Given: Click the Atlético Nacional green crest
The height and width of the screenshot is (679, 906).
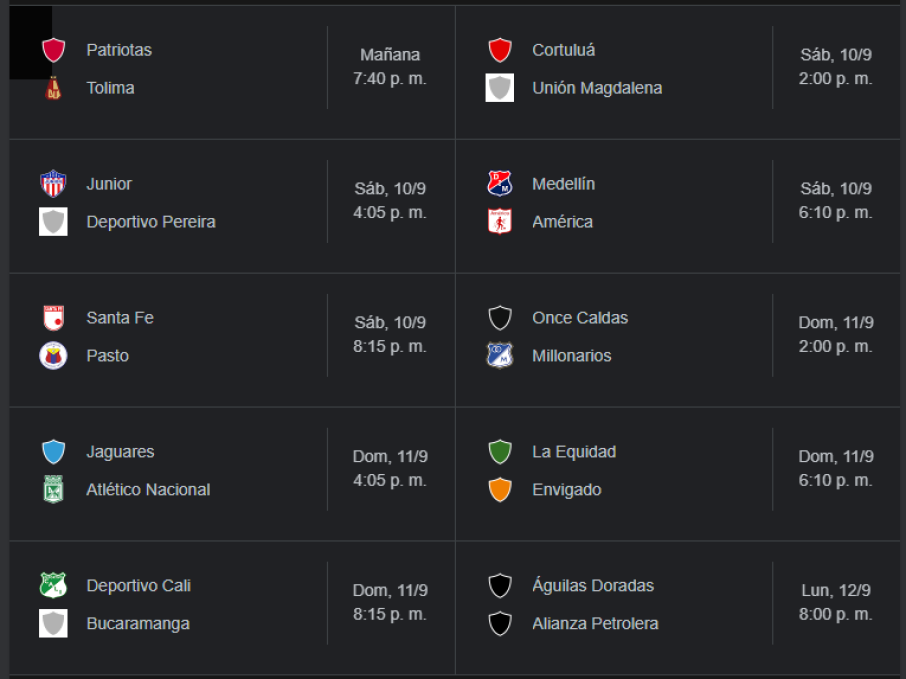Looking at the screenshot, I should click(x=53, y=490).
